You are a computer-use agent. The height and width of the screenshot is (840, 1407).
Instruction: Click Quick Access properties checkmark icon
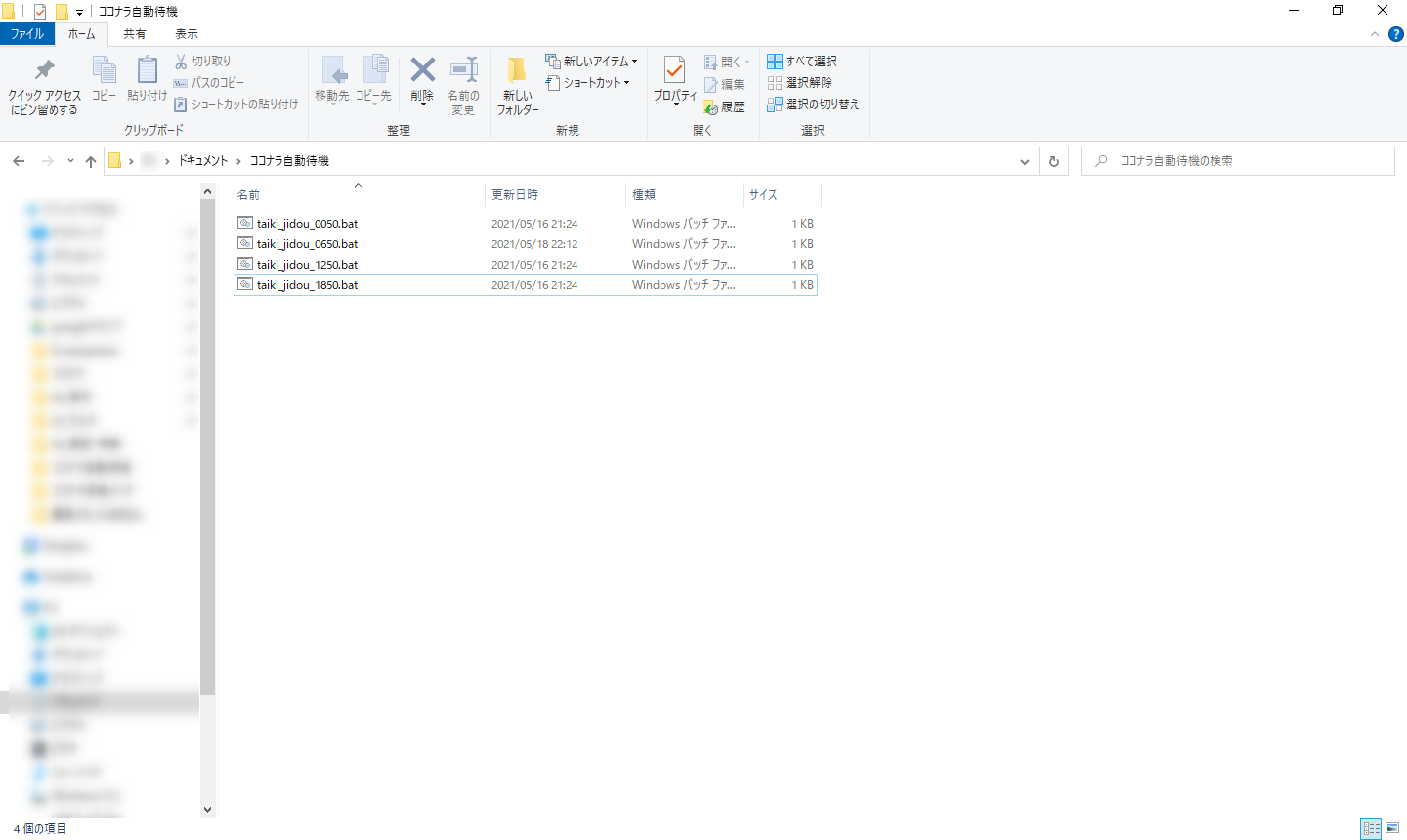point(40,12)
